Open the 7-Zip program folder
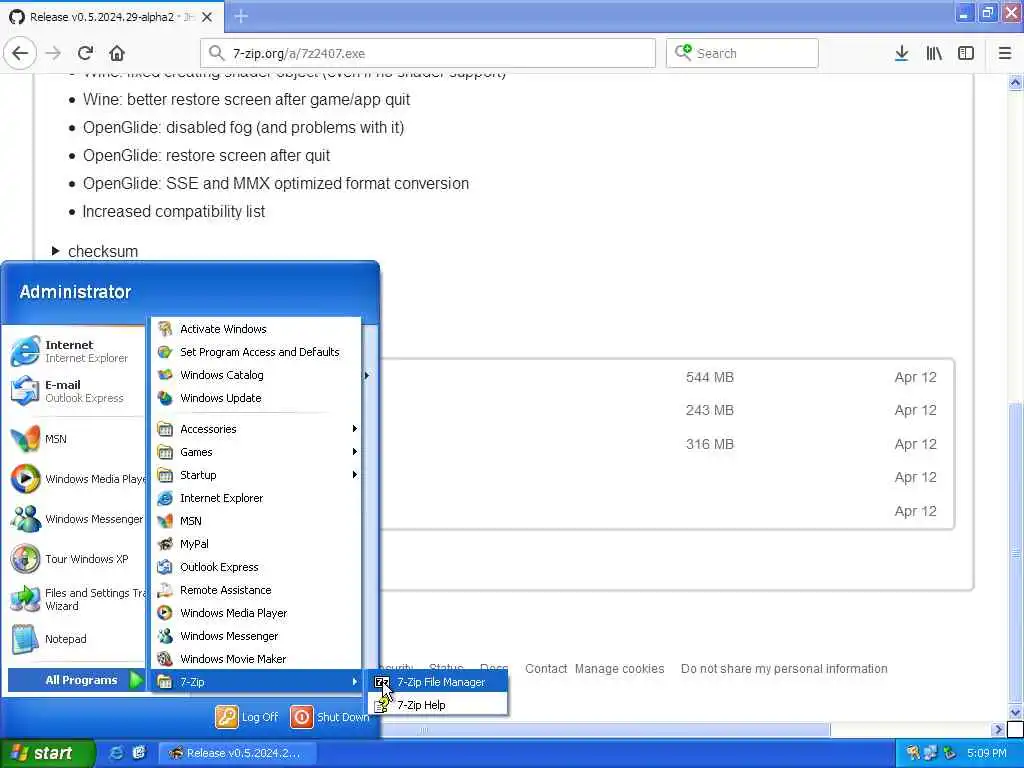The image size is (1024, 768). (257, 682)
